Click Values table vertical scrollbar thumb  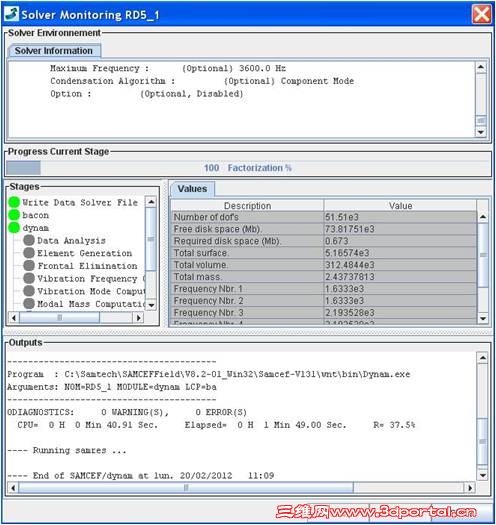[483, 255]
